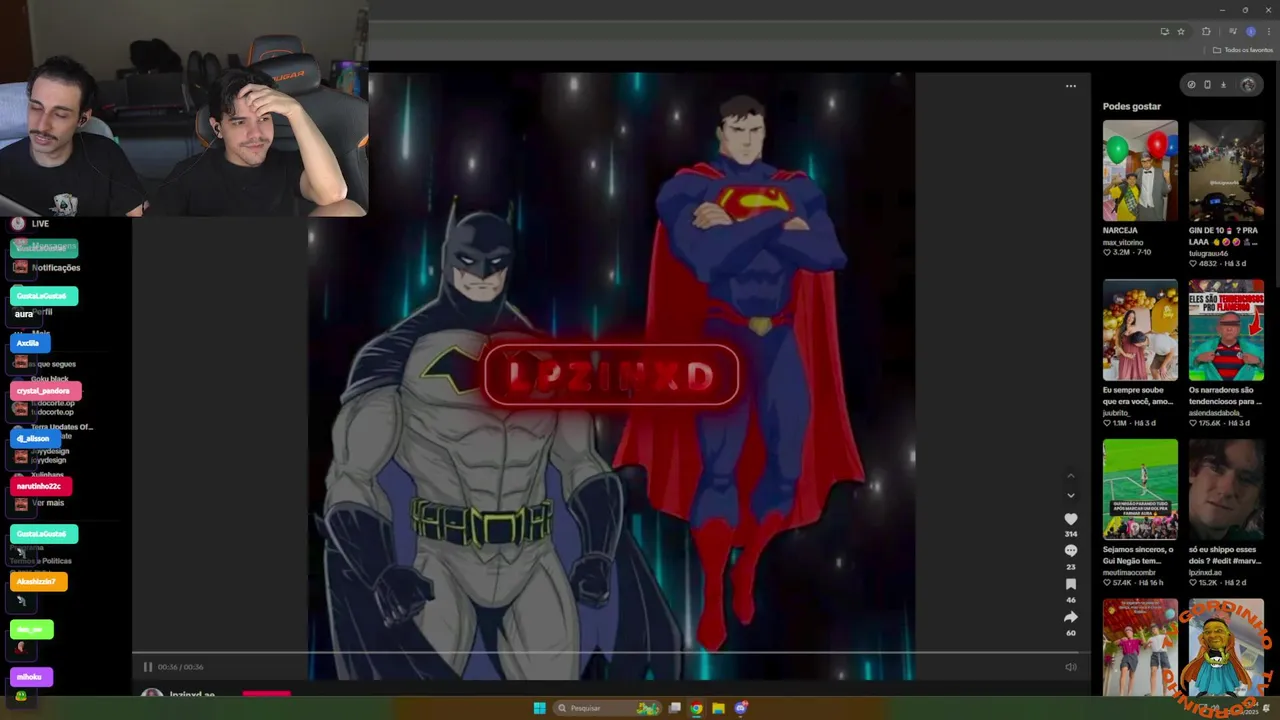This screenshot has width=1280, height=720.
Task: Open the NARCEJA recommended video thumbnail
Action: click(x=1140, y=171)
